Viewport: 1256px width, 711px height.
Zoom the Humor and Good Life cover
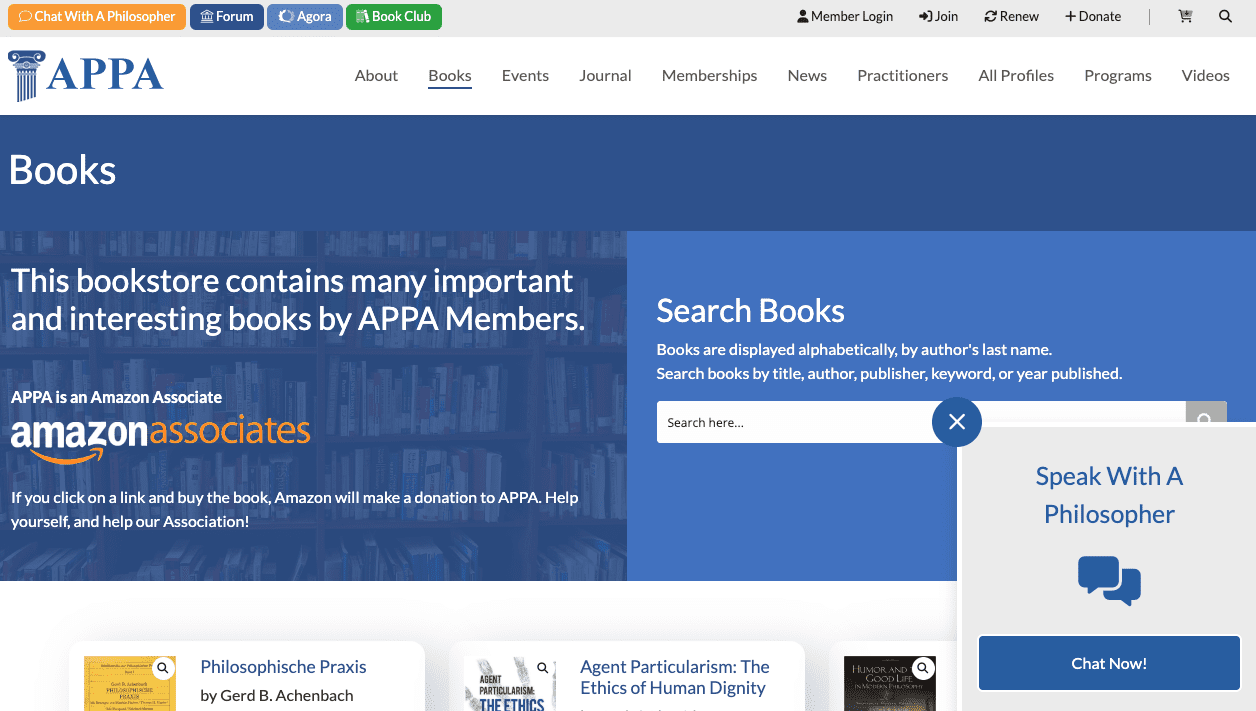[923, 668]
